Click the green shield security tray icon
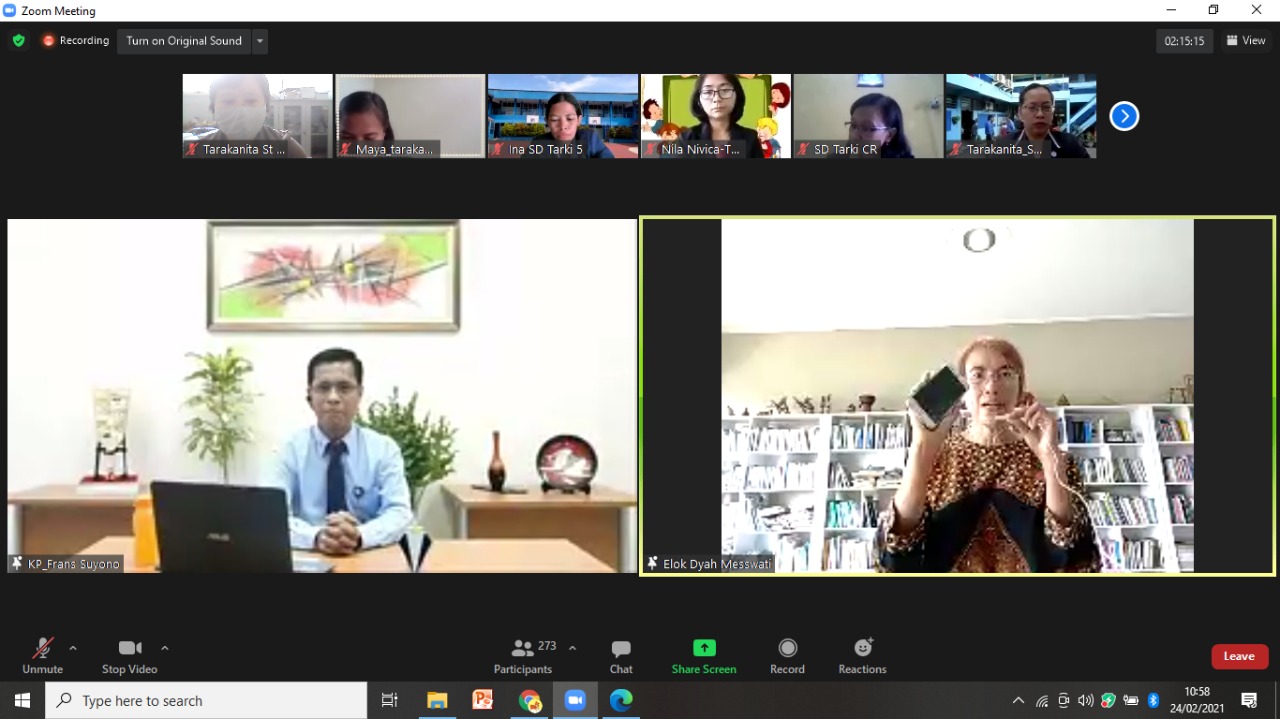The width and height of the screenshot is (1280, 719). (x=1108, y=700)
